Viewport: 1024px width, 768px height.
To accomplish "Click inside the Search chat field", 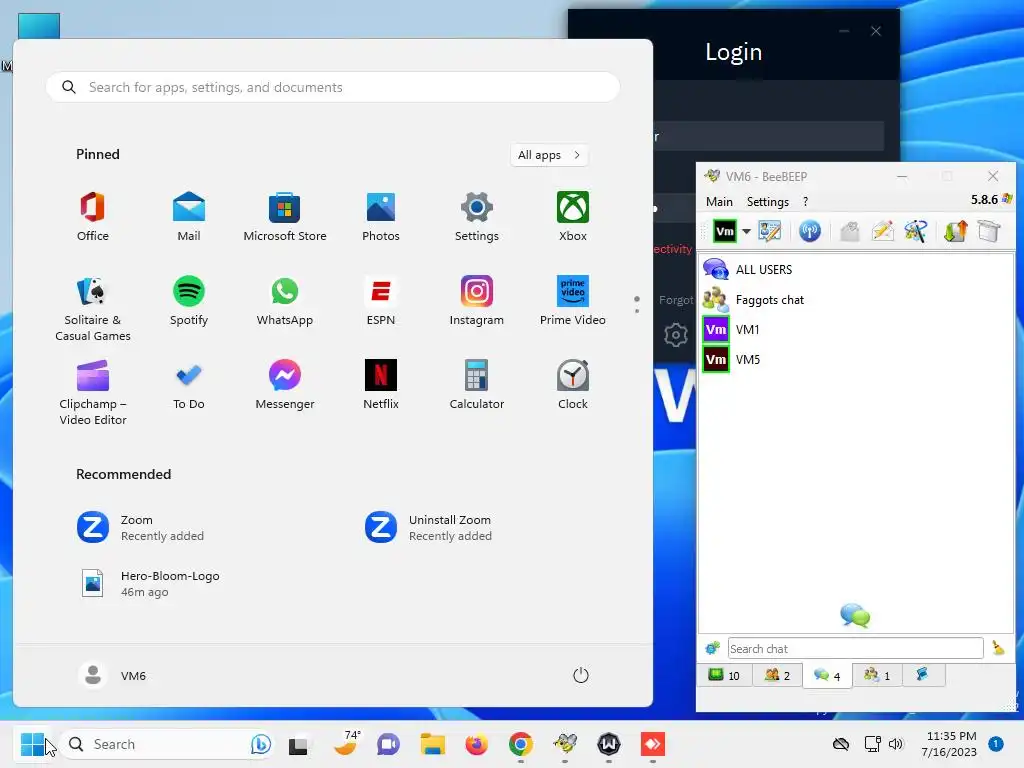I will pyautogui.click(x=855, y=648).
